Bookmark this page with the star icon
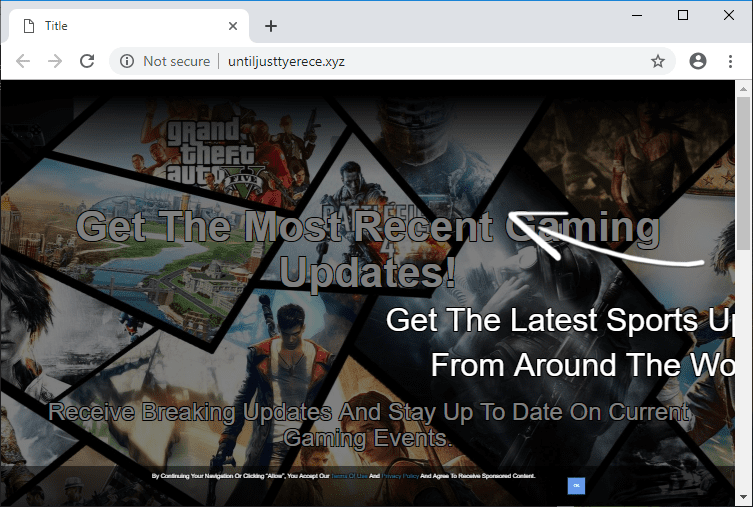753x507 pixels. click(x=658, y=61)
